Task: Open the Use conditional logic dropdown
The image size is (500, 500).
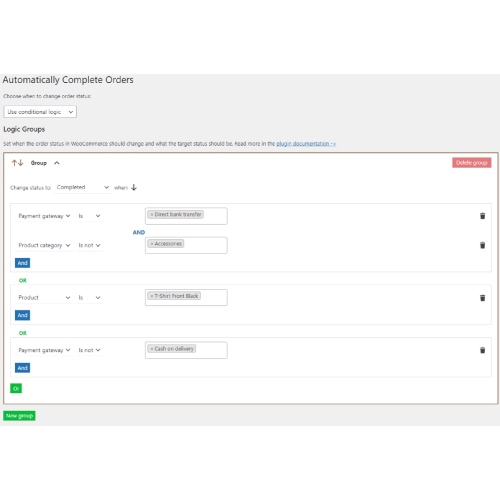Action: 40,112
